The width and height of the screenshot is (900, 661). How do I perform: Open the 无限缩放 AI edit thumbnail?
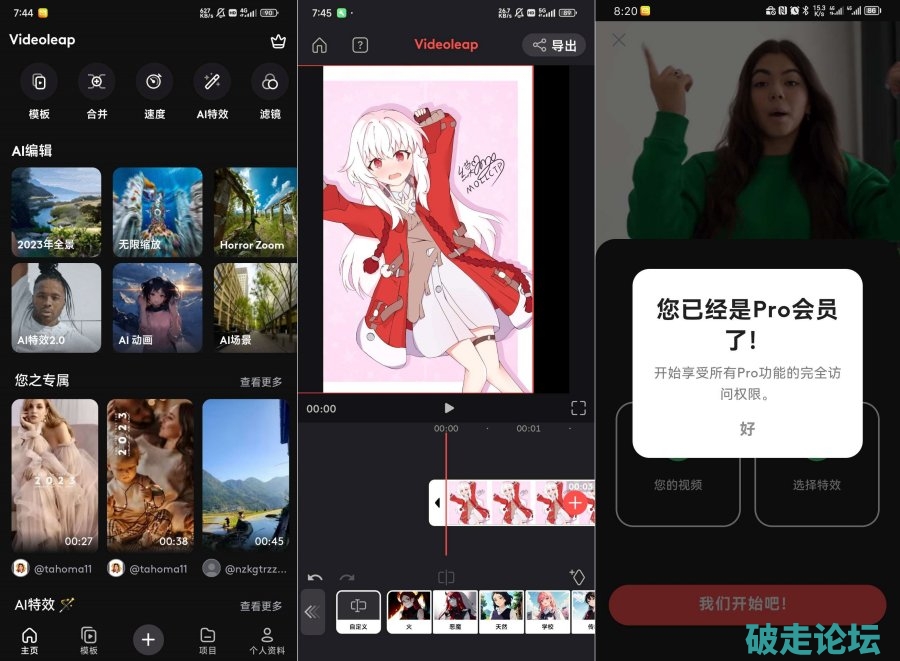156,212
